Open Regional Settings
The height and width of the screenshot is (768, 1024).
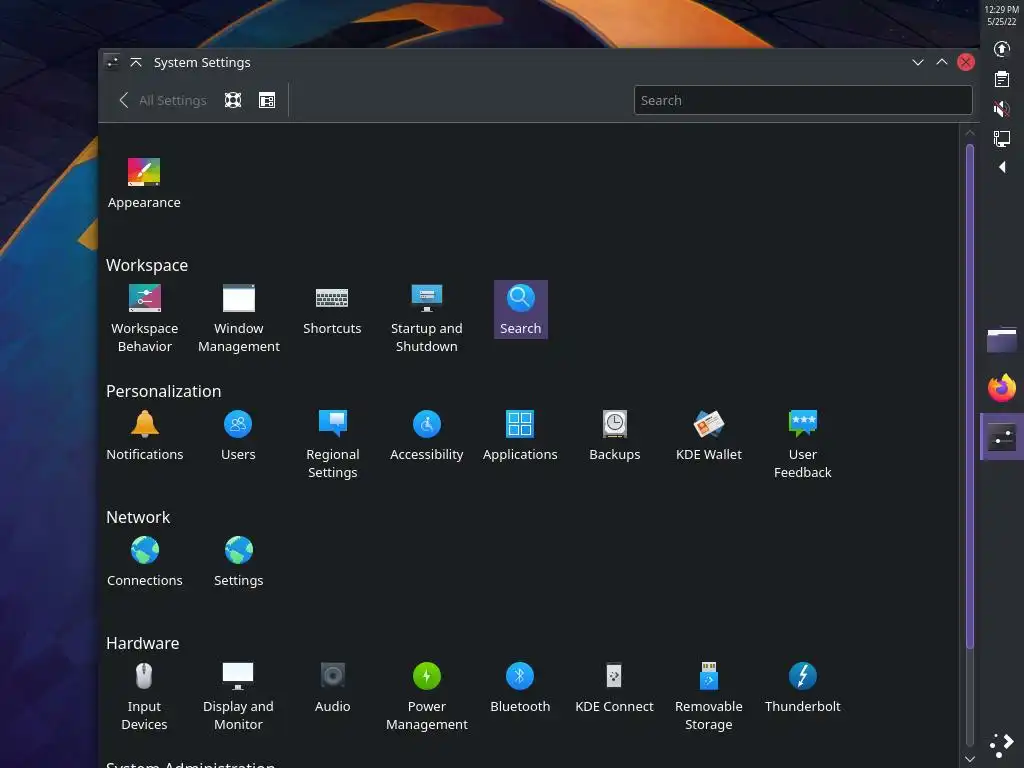332,445
